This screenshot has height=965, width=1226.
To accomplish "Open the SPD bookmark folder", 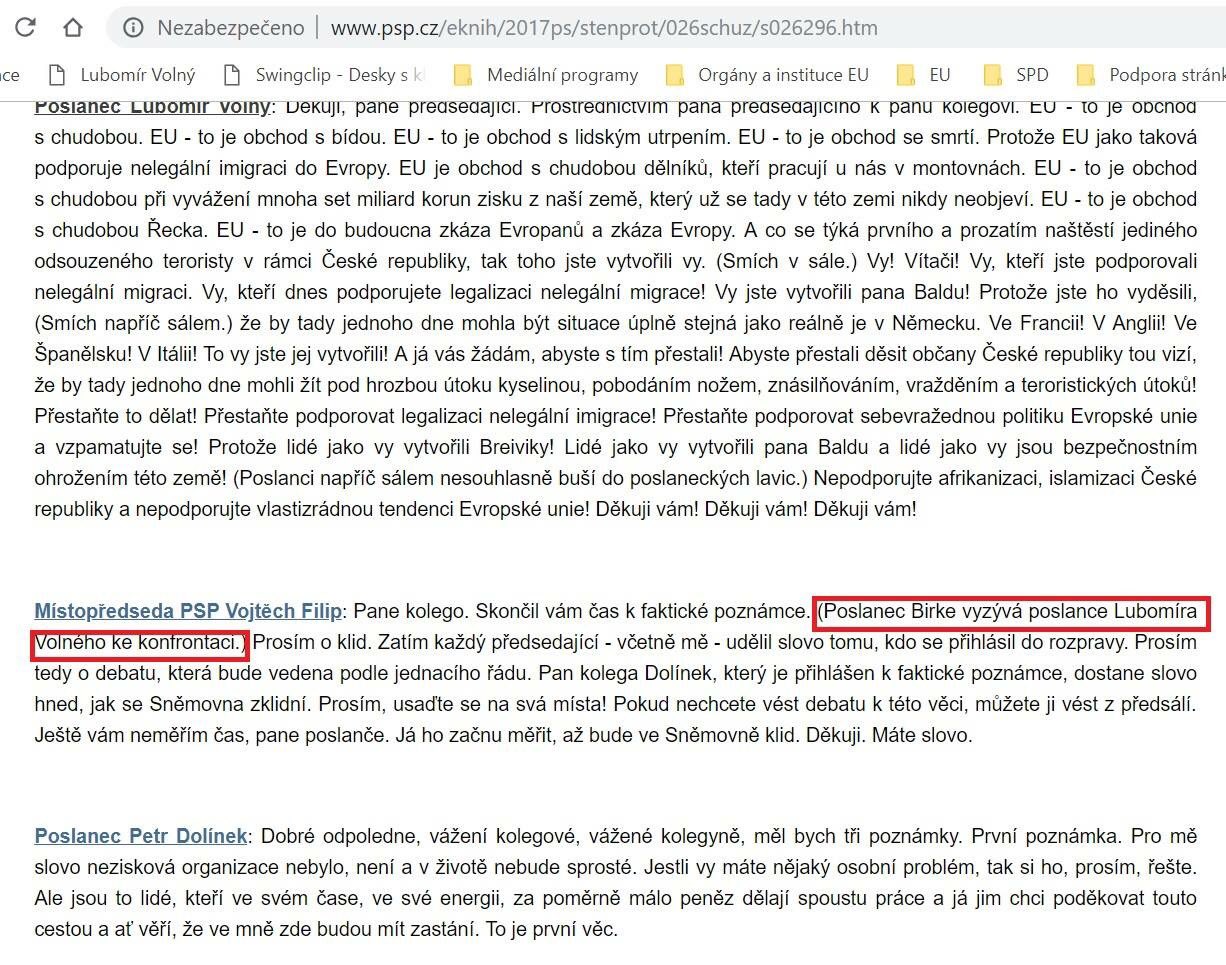I will pos(1015,74).
